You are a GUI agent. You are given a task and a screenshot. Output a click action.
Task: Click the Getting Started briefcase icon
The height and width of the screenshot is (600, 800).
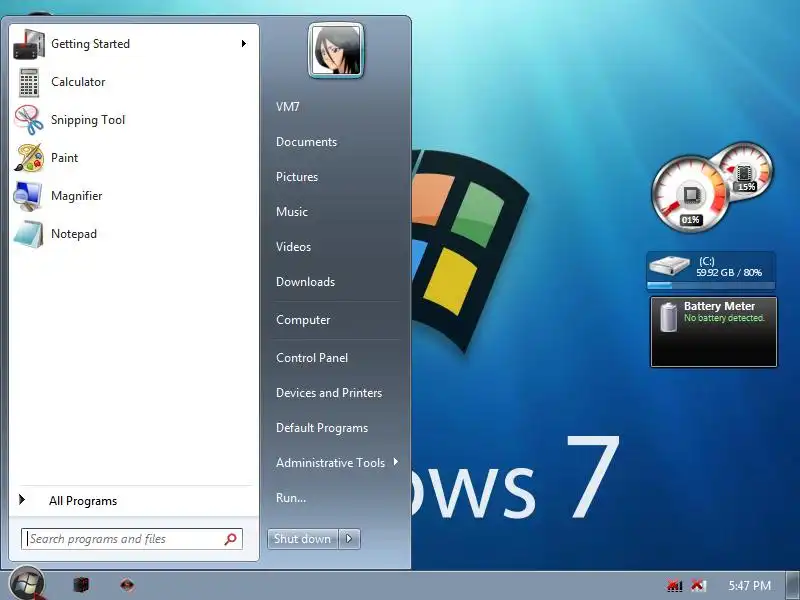coord(29,44)
